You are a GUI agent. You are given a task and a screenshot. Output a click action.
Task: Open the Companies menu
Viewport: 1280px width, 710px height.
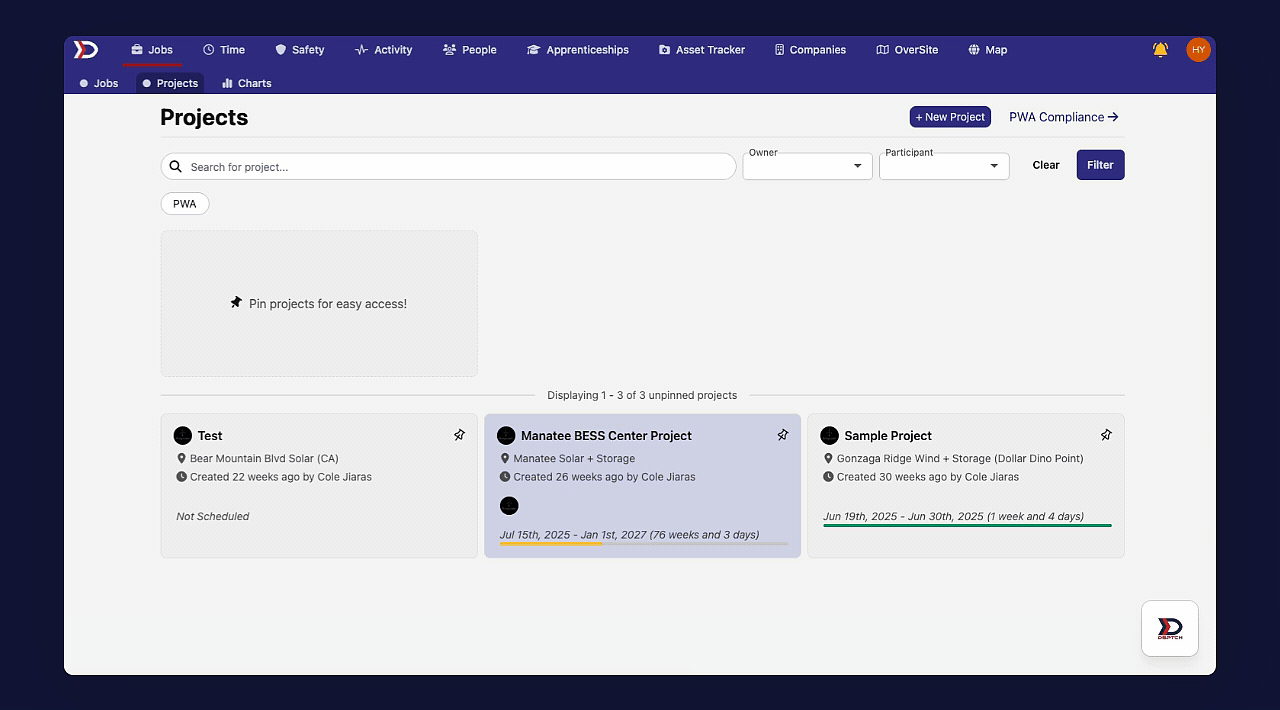pos(811,49)
